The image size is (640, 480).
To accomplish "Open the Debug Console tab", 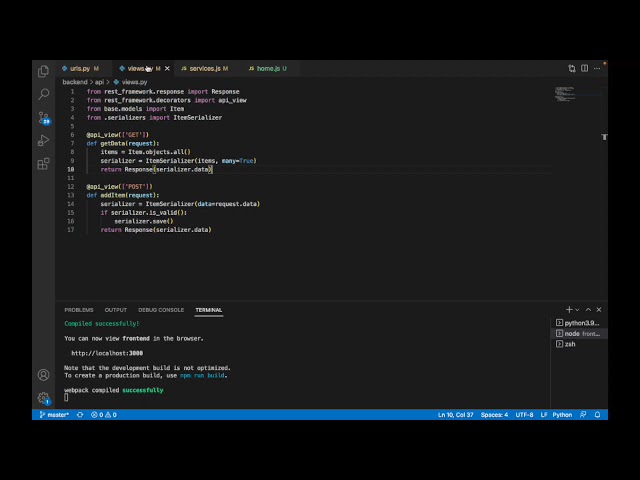I will (x=161, y=310).
